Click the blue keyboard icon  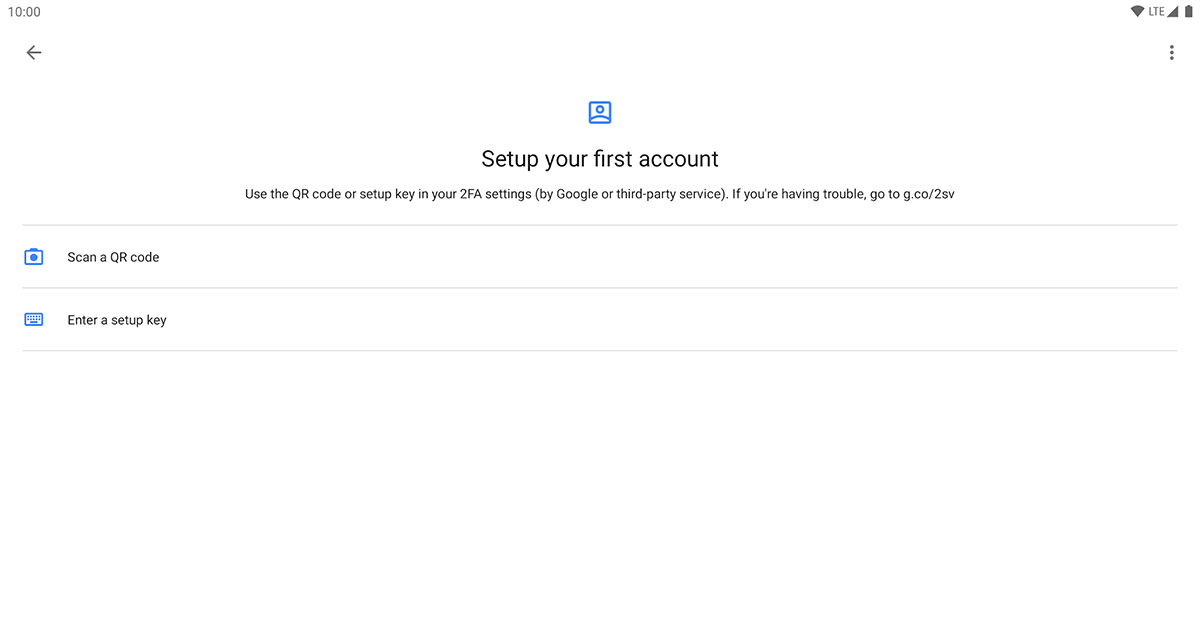pos(34,320)
